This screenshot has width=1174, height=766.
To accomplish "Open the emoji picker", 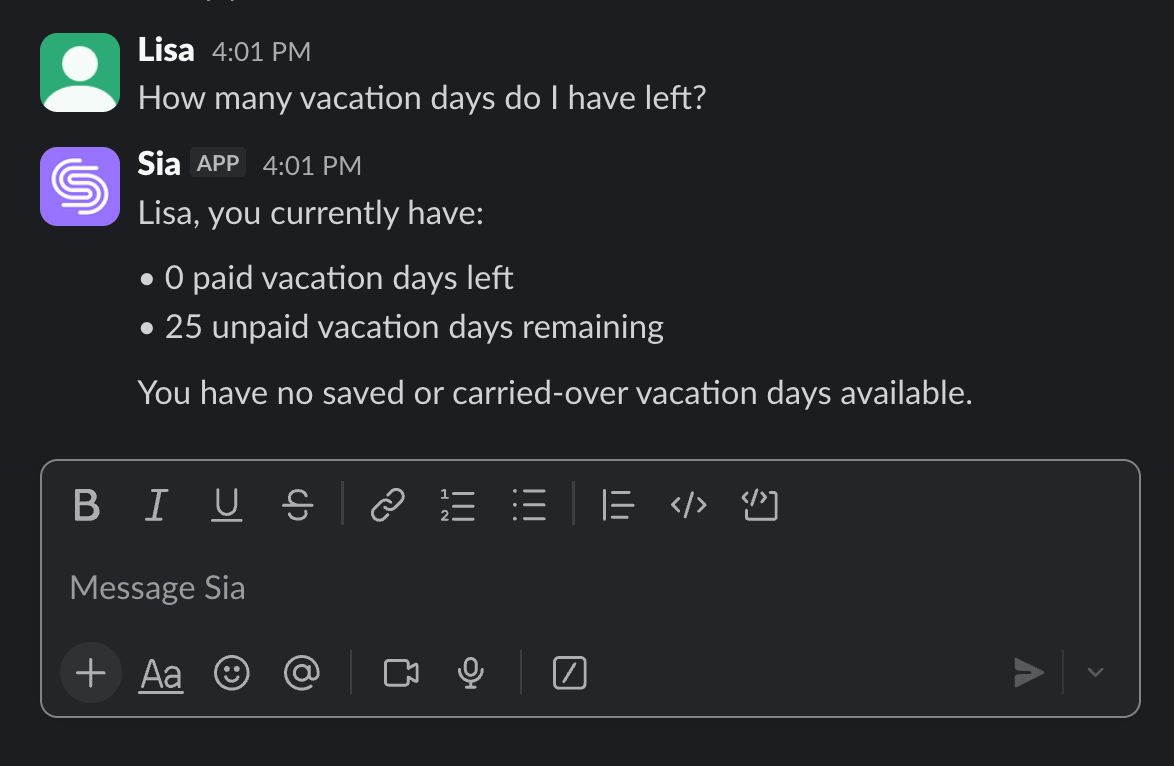I will [232, 674].
